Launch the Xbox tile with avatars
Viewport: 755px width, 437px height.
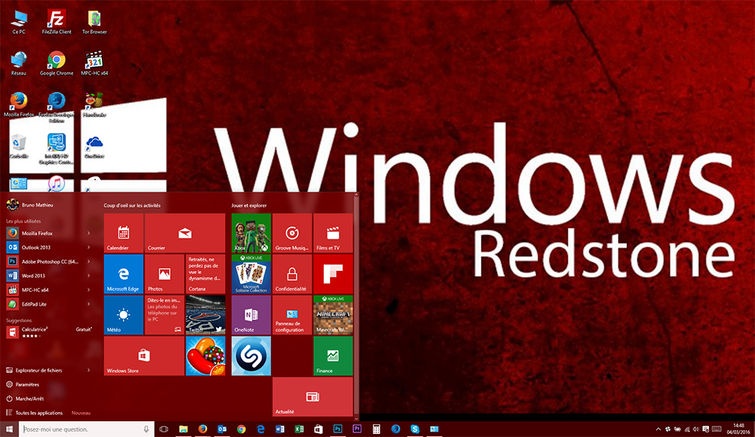pyautogui.click(x=251, y=233)
